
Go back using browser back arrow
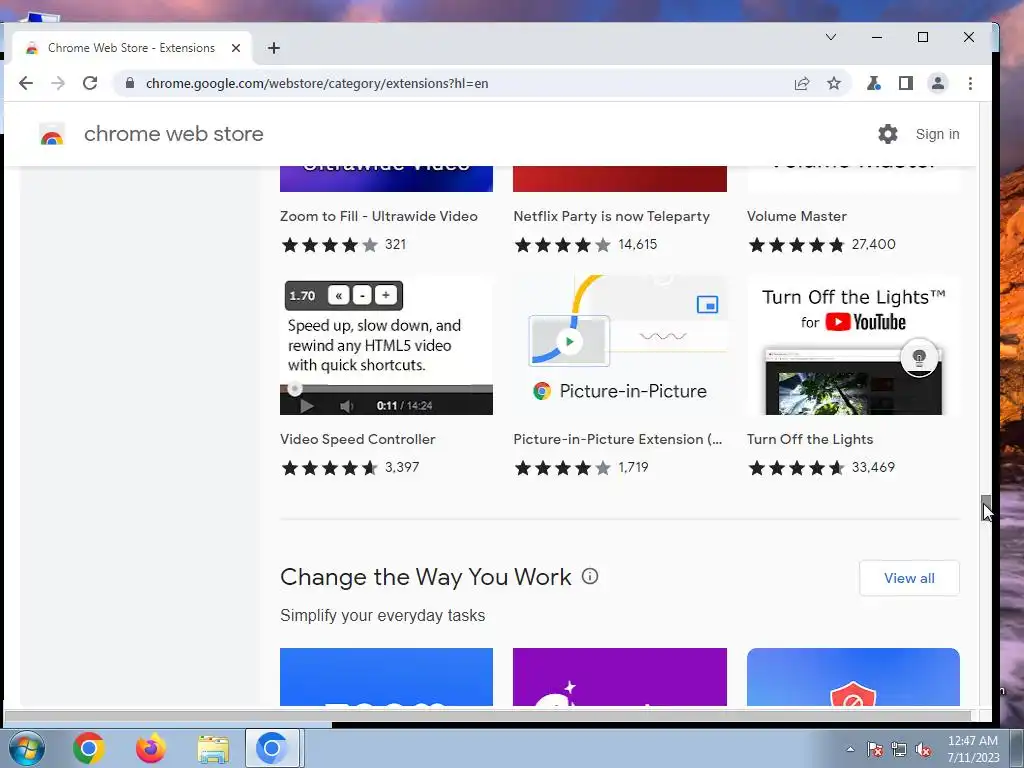point(26,83)
